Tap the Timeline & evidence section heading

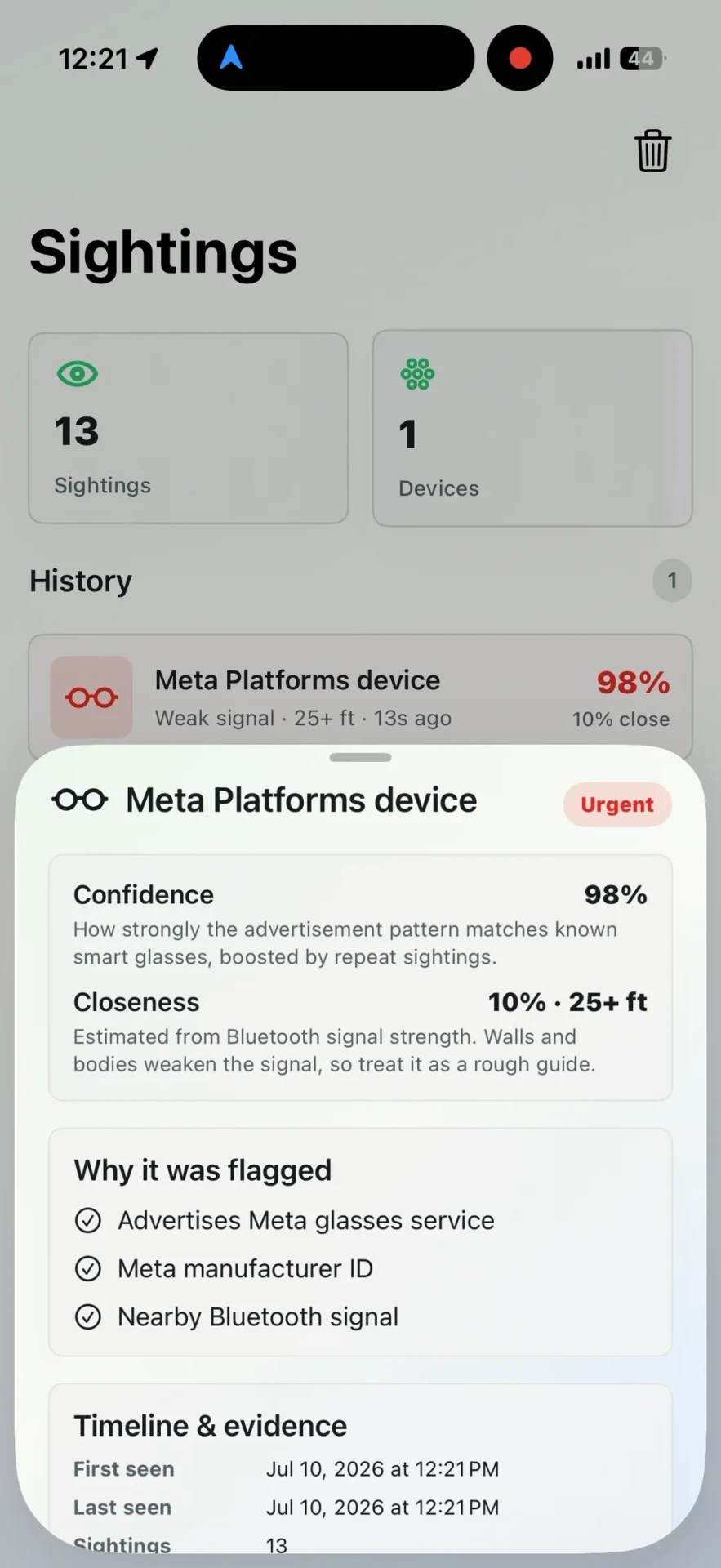click(211, 1426)
